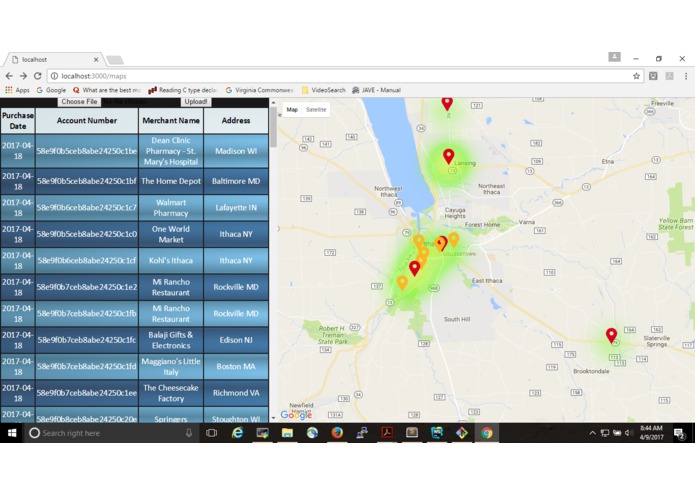Image resolution: width=695 pixels, height=494 pixels.
Task: Switch map to Map view
Action: [292, 109]
